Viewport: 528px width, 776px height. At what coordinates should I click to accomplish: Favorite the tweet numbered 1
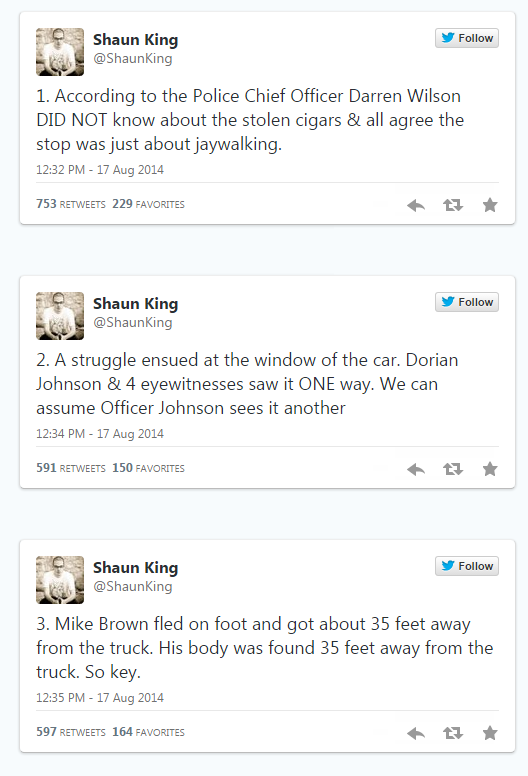click(490, 205)
